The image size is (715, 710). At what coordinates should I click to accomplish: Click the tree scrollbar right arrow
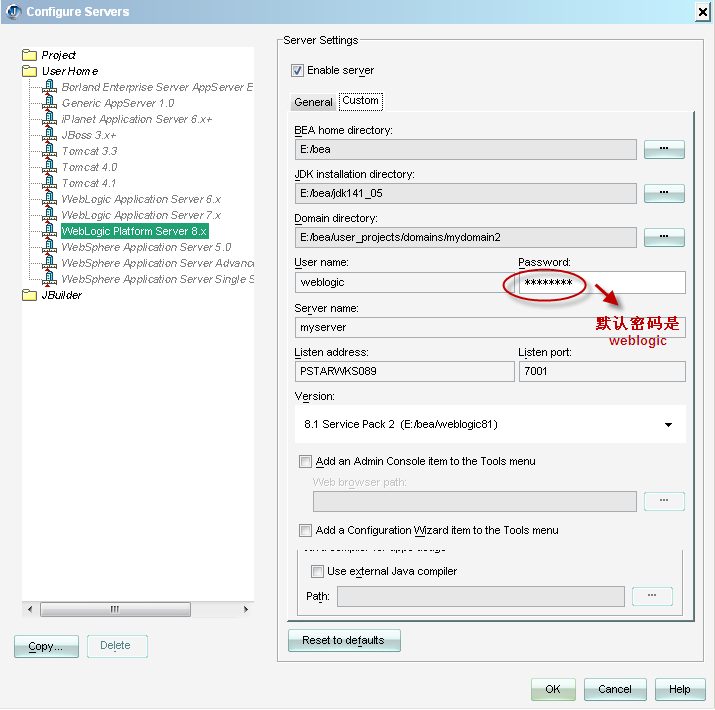pos(246,609)
